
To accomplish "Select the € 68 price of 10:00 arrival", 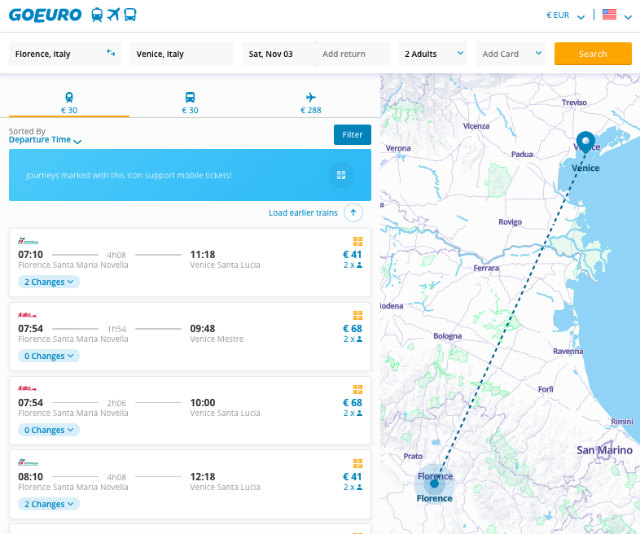I will pyautogui.click(x=352, y=403).
